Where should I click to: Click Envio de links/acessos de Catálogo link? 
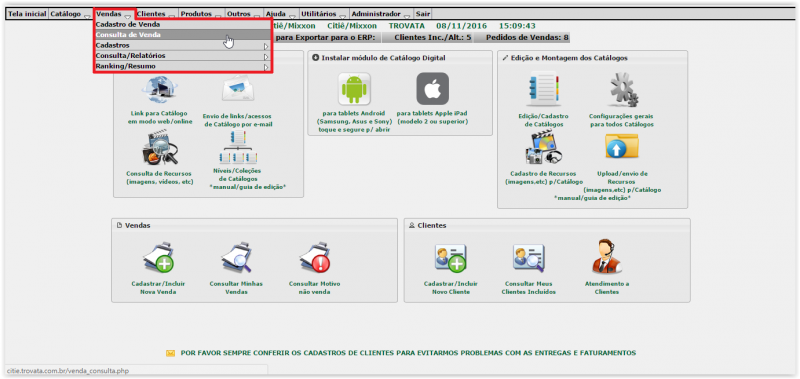pyautogui.click(x=238, y=120)
